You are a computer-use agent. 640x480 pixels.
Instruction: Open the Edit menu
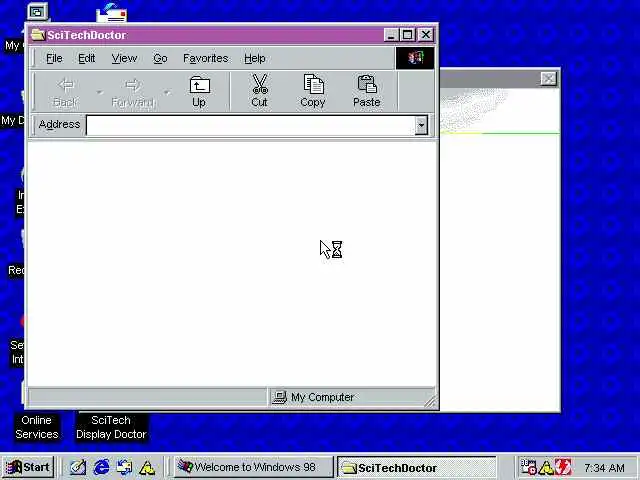[x=87, y=58]
